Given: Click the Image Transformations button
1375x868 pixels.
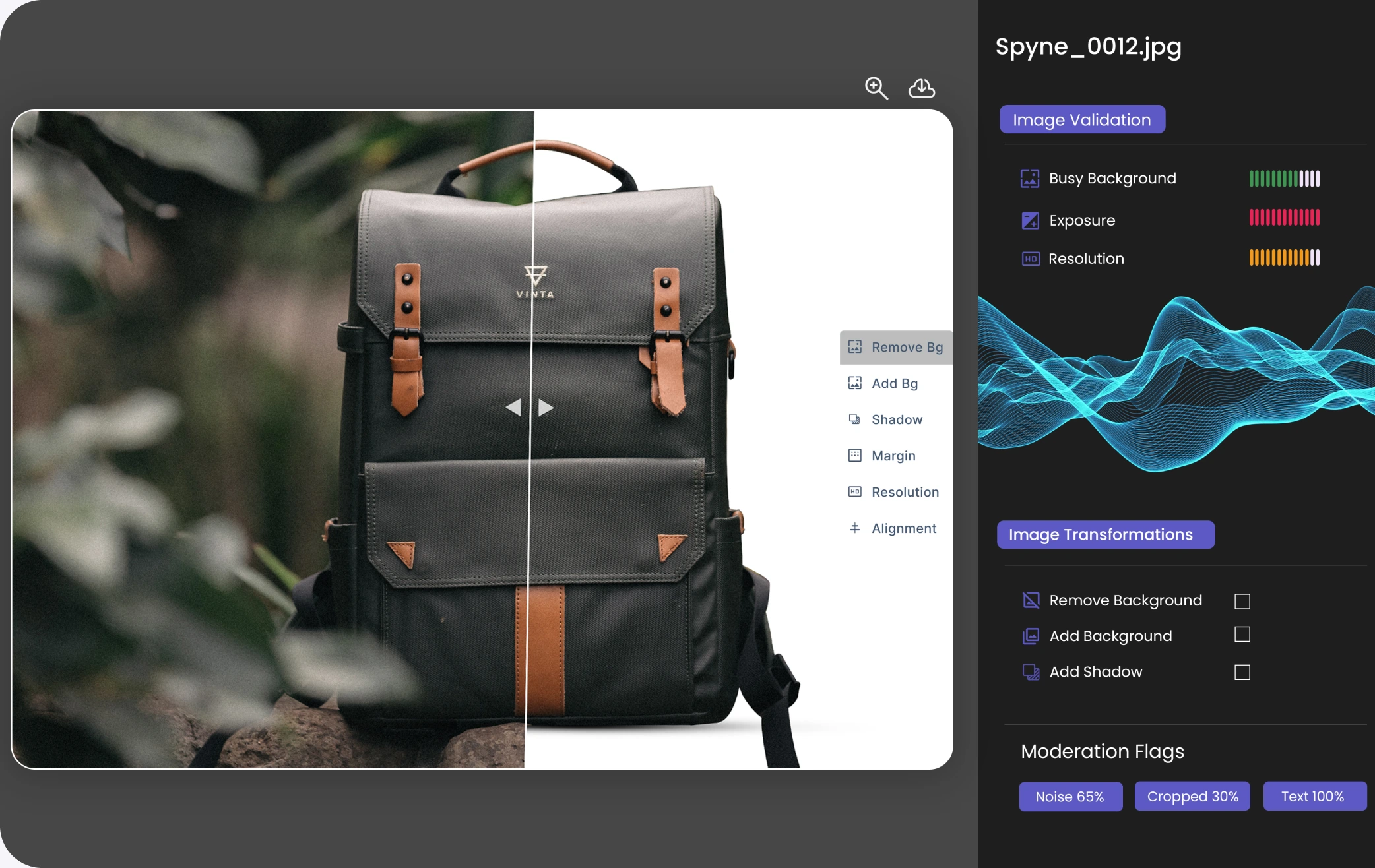Looking at the screenshot, I should pyautogui.click(x=1106, y=534).
